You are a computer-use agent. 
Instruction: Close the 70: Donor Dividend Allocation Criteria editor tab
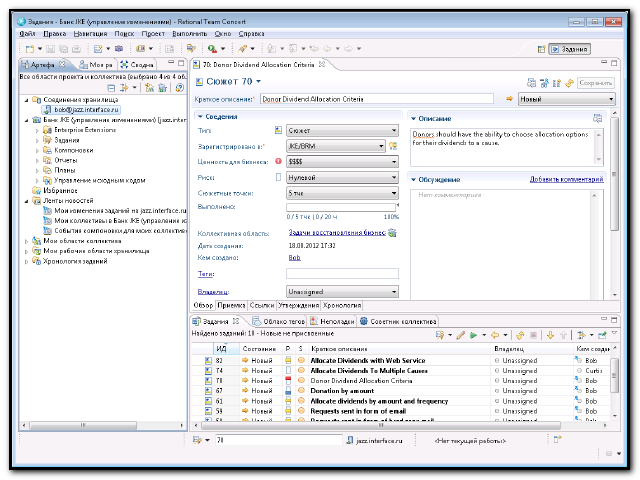coord(322,64)
